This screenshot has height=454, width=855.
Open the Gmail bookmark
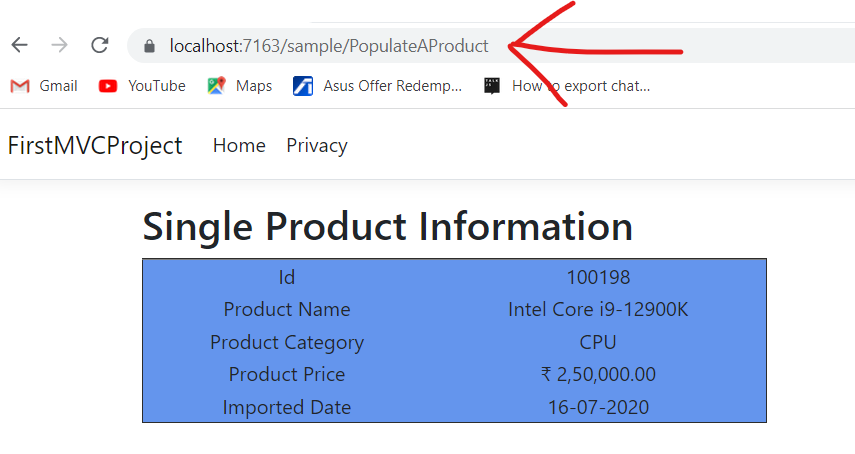[x=44, y=86]
